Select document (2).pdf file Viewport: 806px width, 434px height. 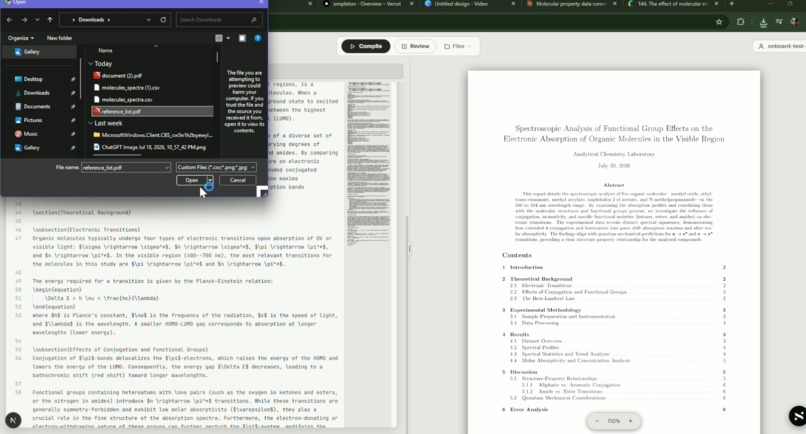(x=121, y=76)
